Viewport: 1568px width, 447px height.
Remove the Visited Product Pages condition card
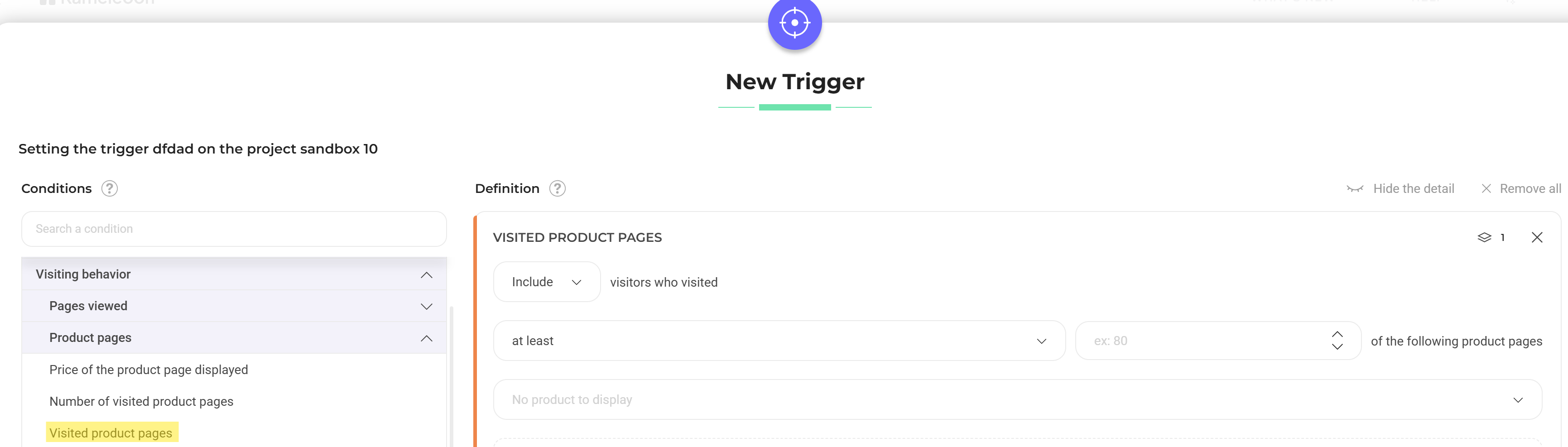(1536, 237)
